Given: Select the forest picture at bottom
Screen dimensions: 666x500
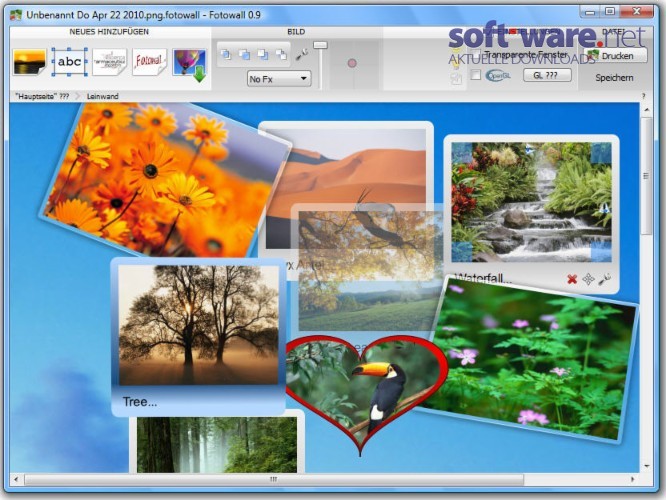Looking at the screenshot, I should (x=217, y=444).
